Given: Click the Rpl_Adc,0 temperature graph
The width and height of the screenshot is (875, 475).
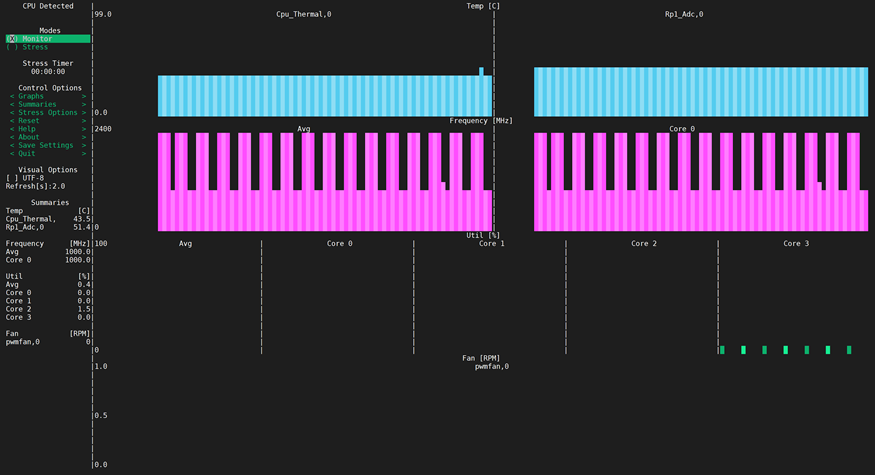Looking at the screenshot, I should [700, 92].
